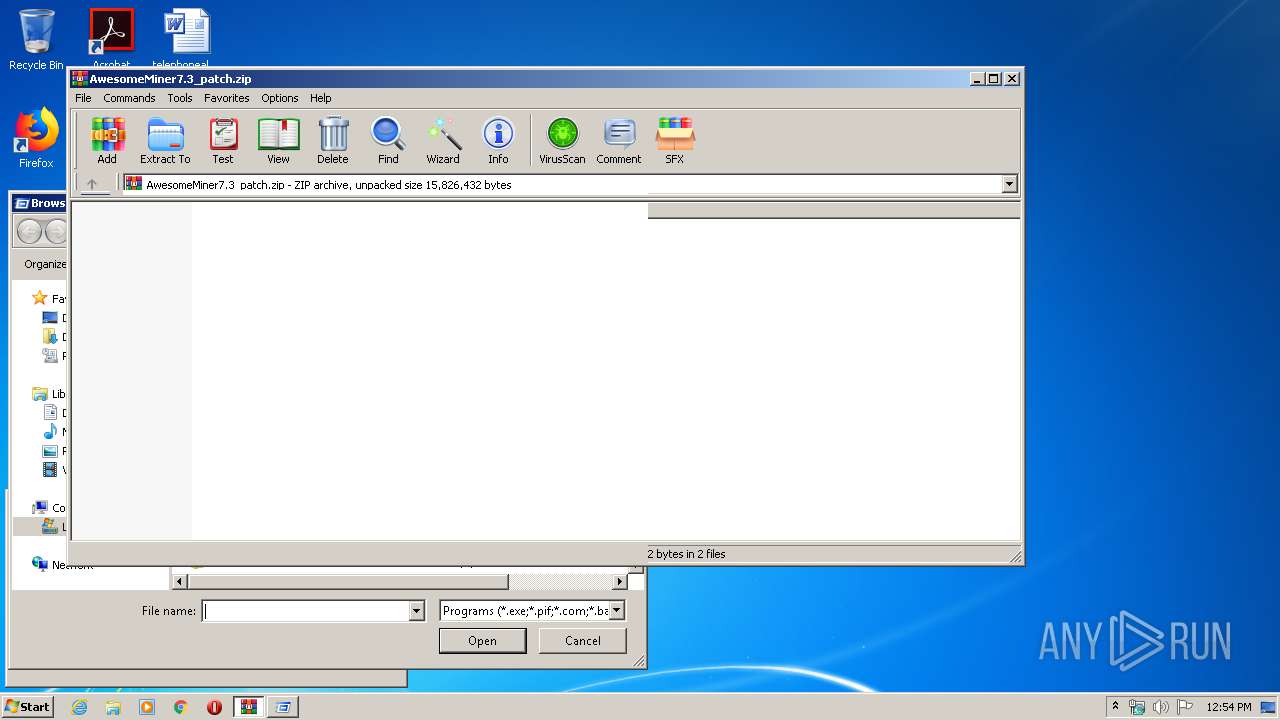Click the Open button in Browse dialog
Screen dimensions: 1280x720
482,641
